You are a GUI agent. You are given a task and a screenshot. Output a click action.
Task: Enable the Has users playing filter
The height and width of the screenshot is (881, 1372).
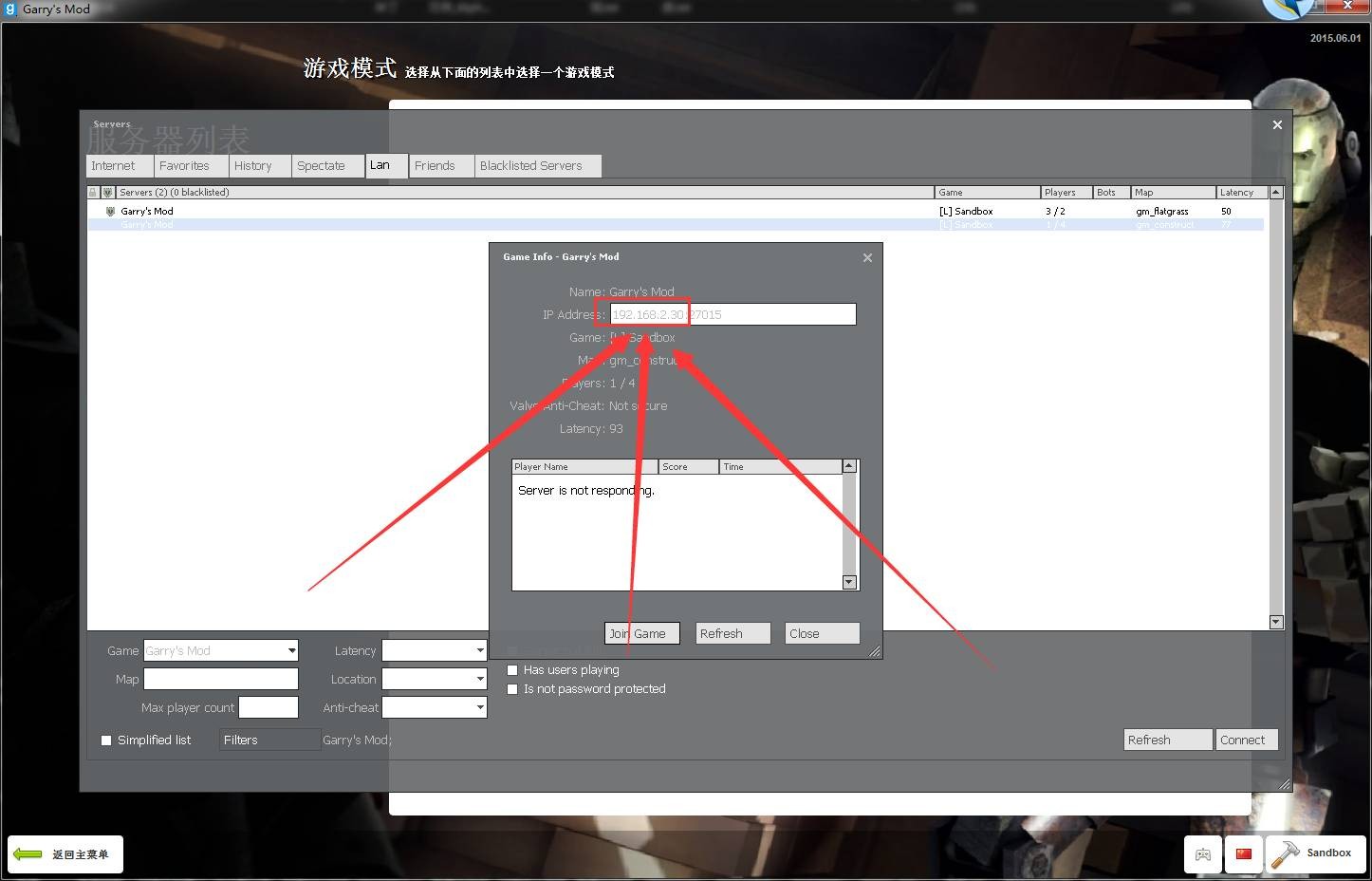[513, 669]
